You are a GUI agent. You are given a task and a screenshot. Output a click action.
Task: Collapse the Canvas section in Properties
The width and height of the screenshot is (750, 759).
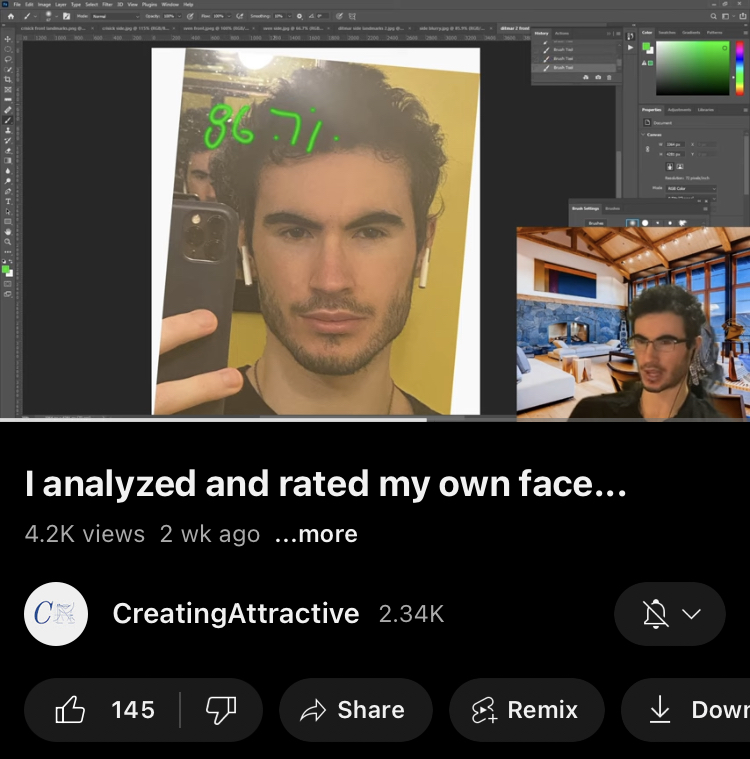coord(643,135)
